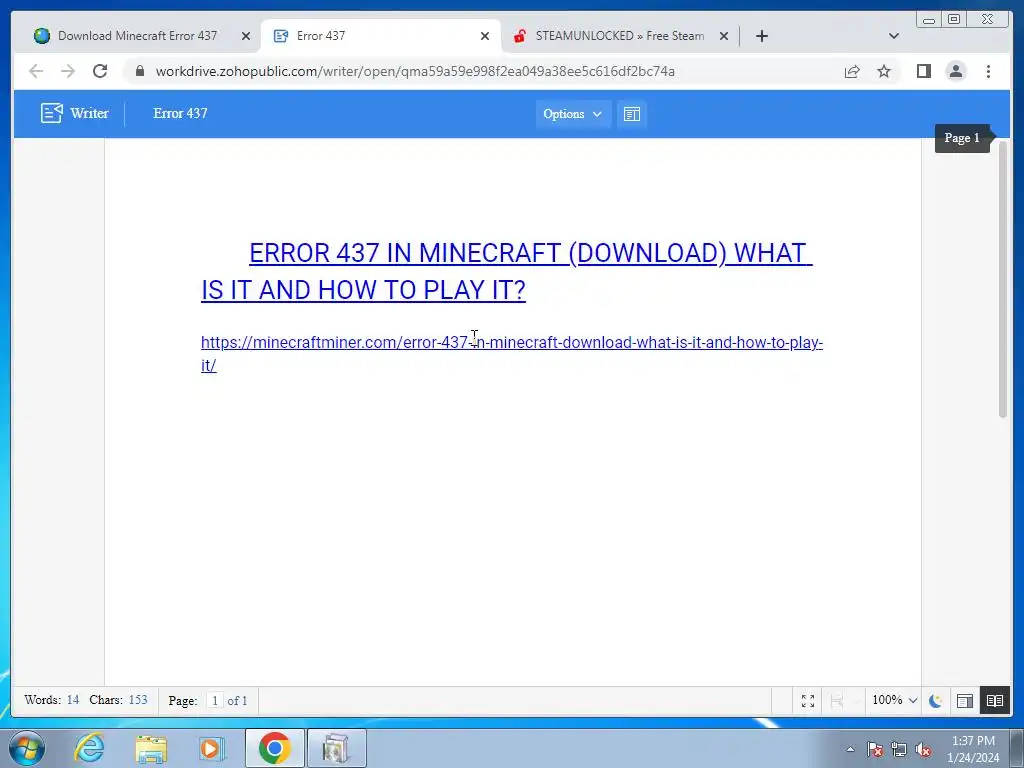Screen dimensions: 1024x768
Task: Restore down the Chrome window
Action: (x=954, y=20)
